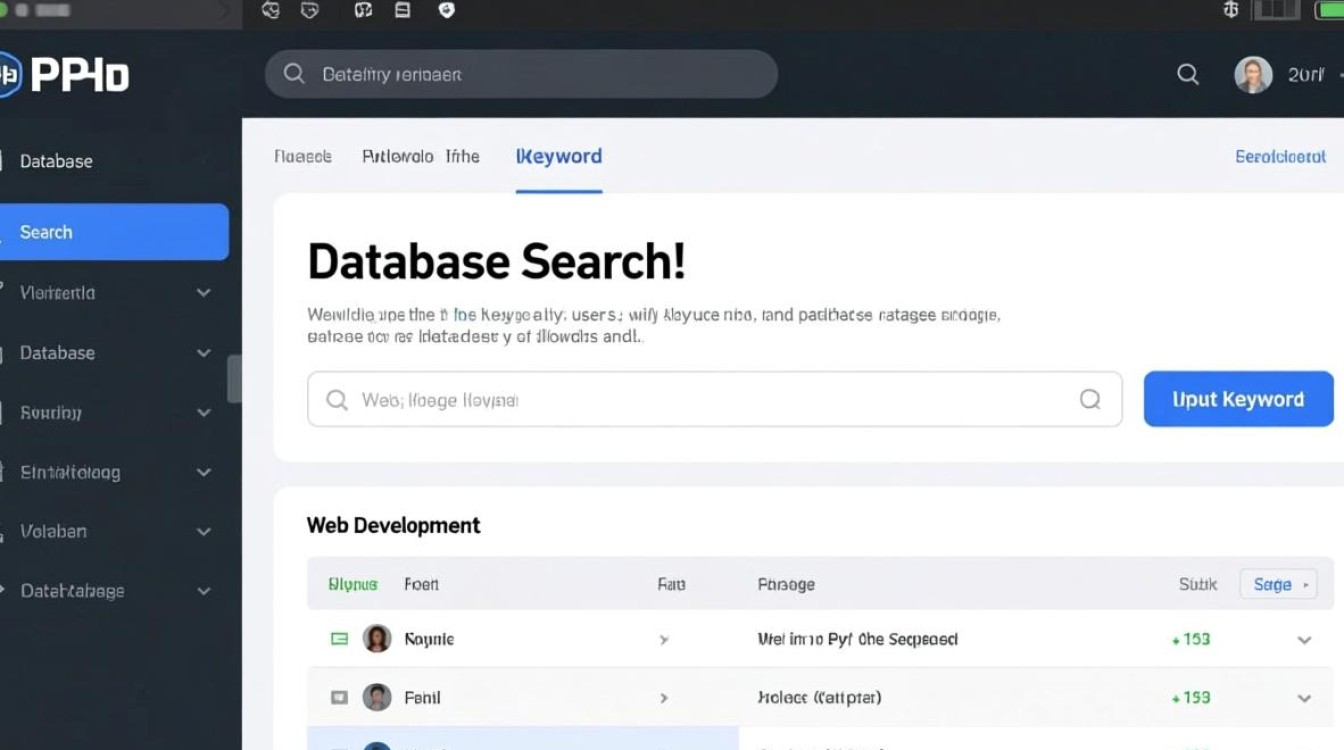
Task: Click the magnifier icon in the top search bar
Action: point(294,74)
